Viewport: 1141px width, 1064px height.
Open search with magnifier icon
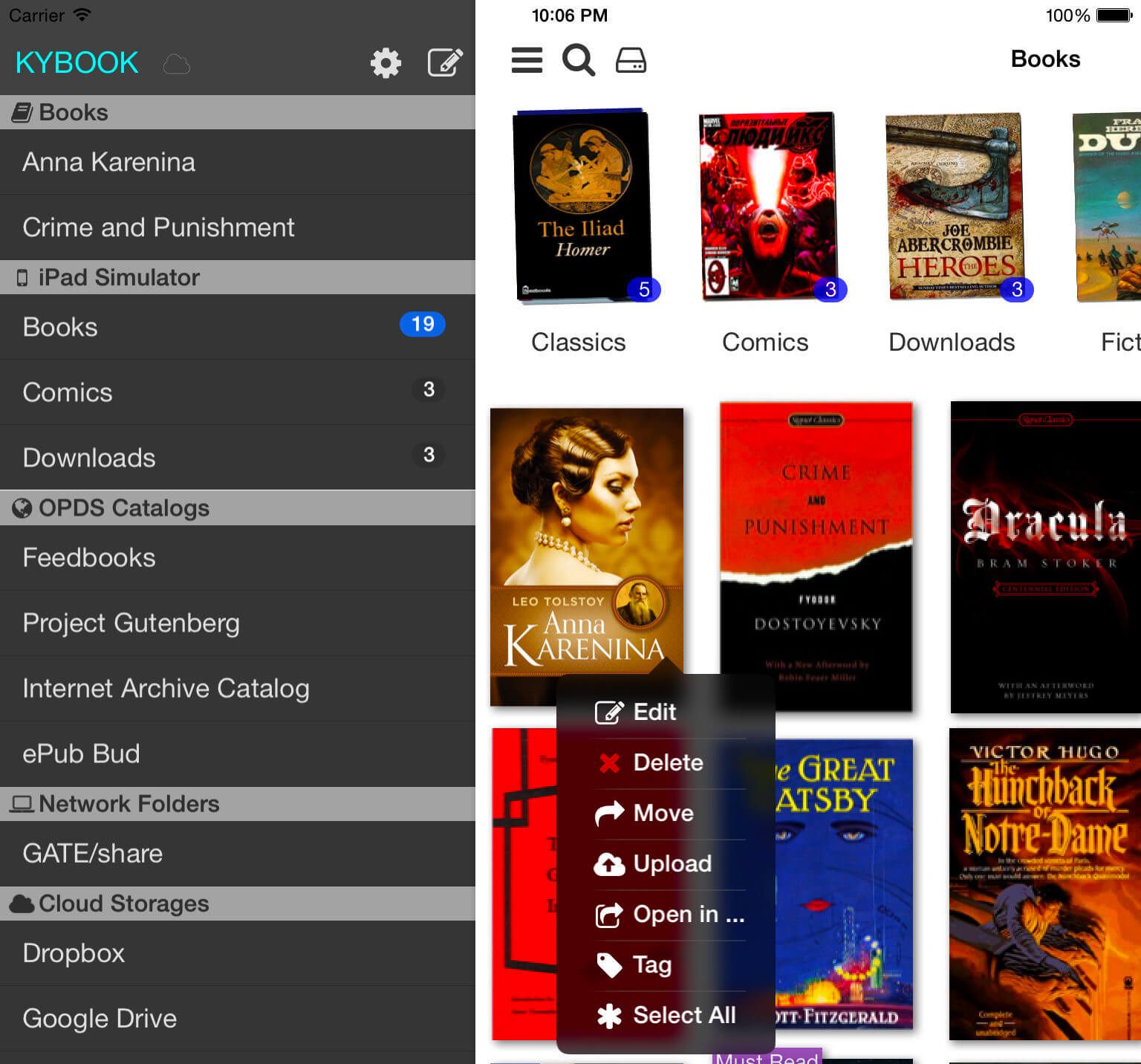point(579,60)
